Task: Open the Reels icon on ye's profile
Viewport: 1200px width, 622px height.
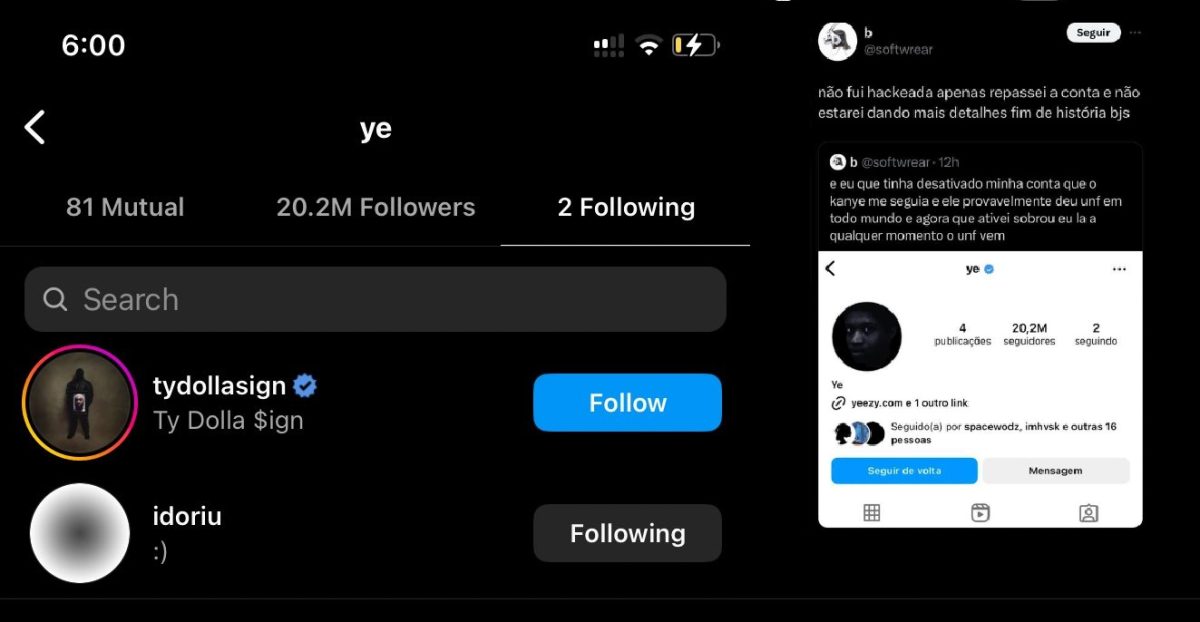Action: [x=980, y=511]
